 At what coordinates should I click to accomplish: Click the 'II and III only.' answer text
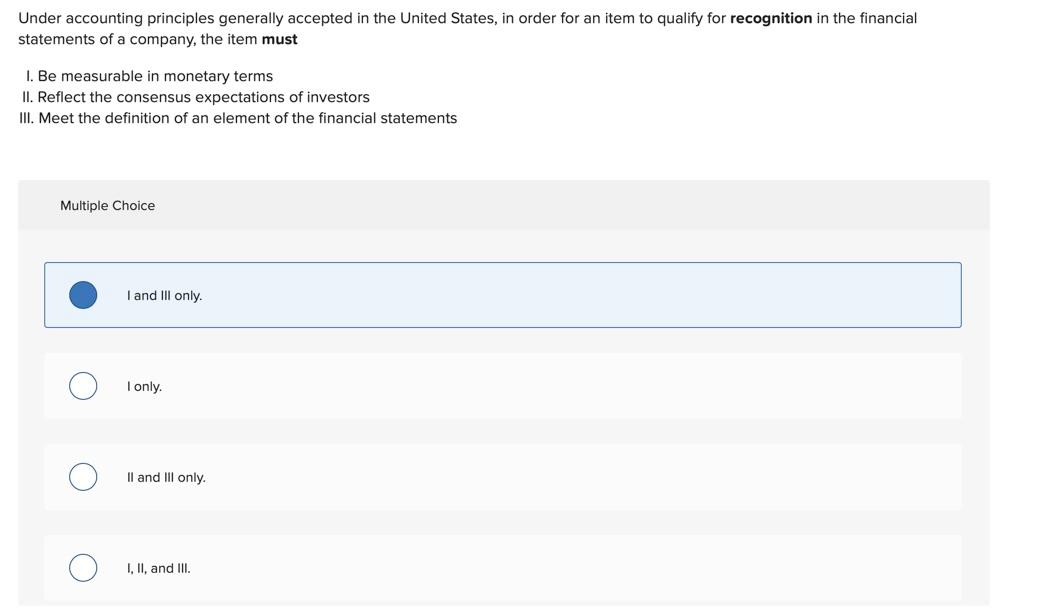(166, 477)
